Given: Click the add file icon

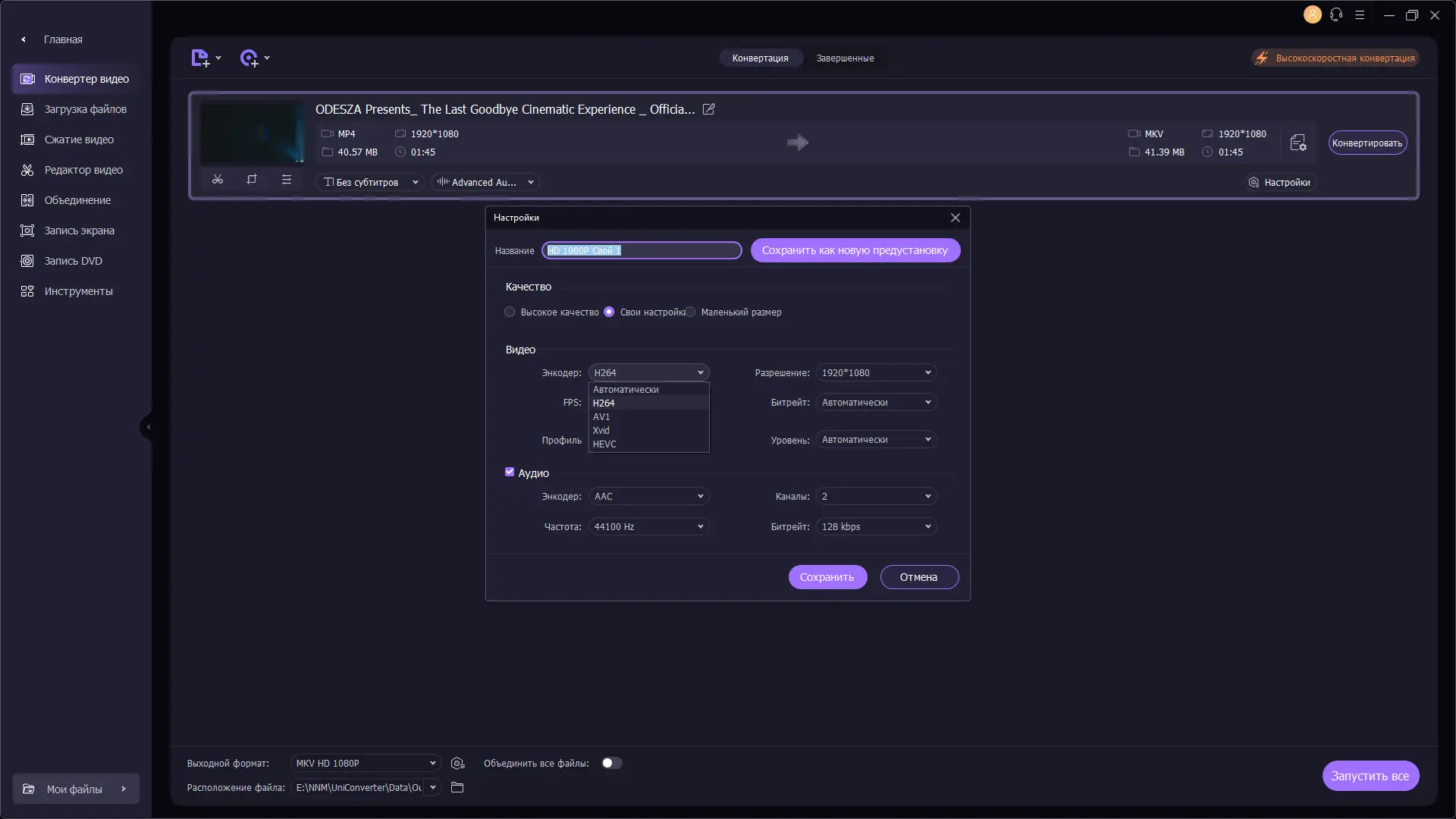Looking at the screenshot, I should point(200,58).
